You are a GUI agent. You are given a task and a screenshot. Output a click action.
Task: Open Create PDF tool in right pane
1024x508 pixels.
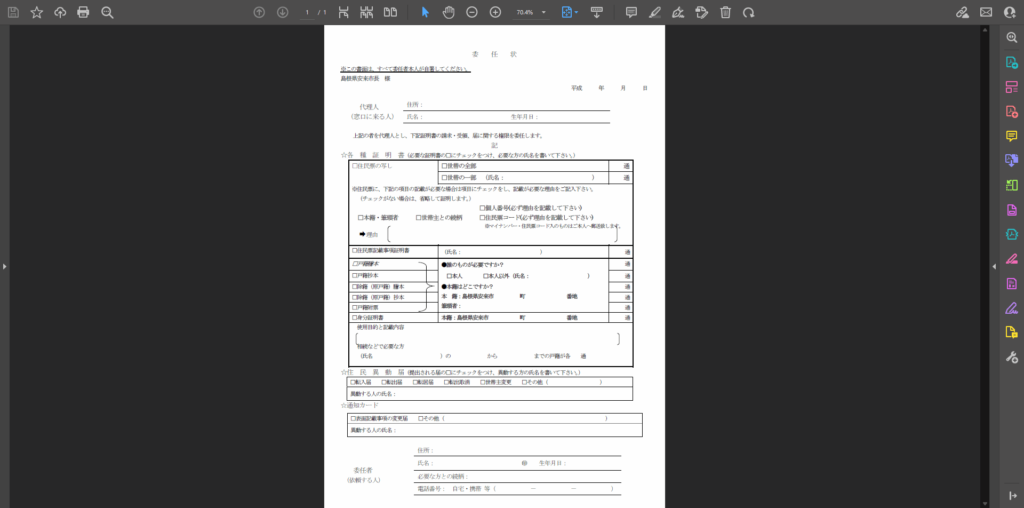[1012, 112]
